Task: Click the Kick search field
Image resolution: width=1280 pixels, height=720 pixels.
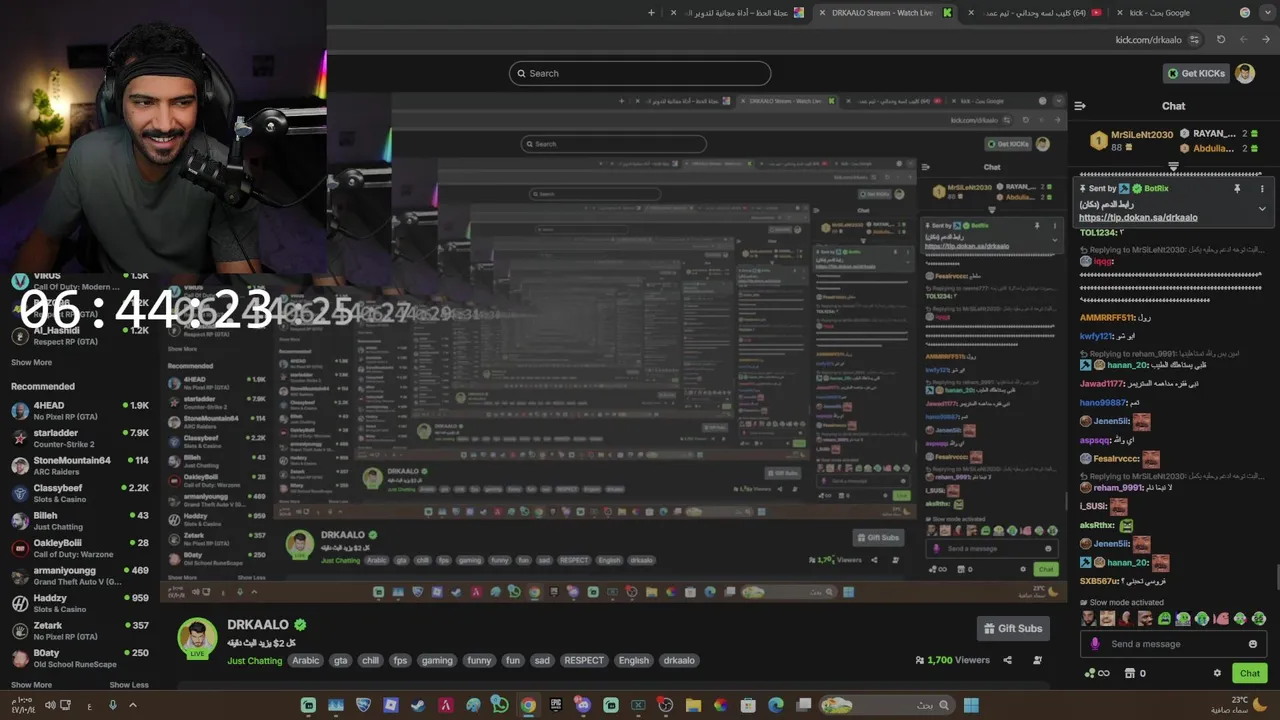Action: coord(640,73)
